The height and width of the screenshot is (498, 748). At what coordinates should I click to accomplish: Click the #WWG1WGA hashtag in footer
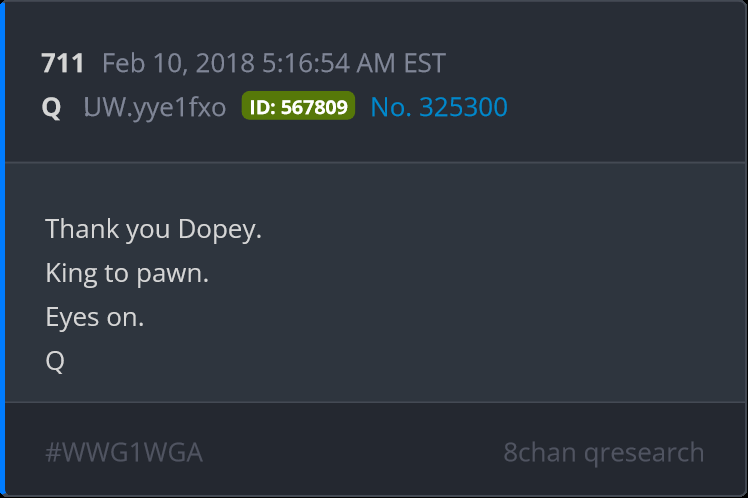[x=124, y=452]
